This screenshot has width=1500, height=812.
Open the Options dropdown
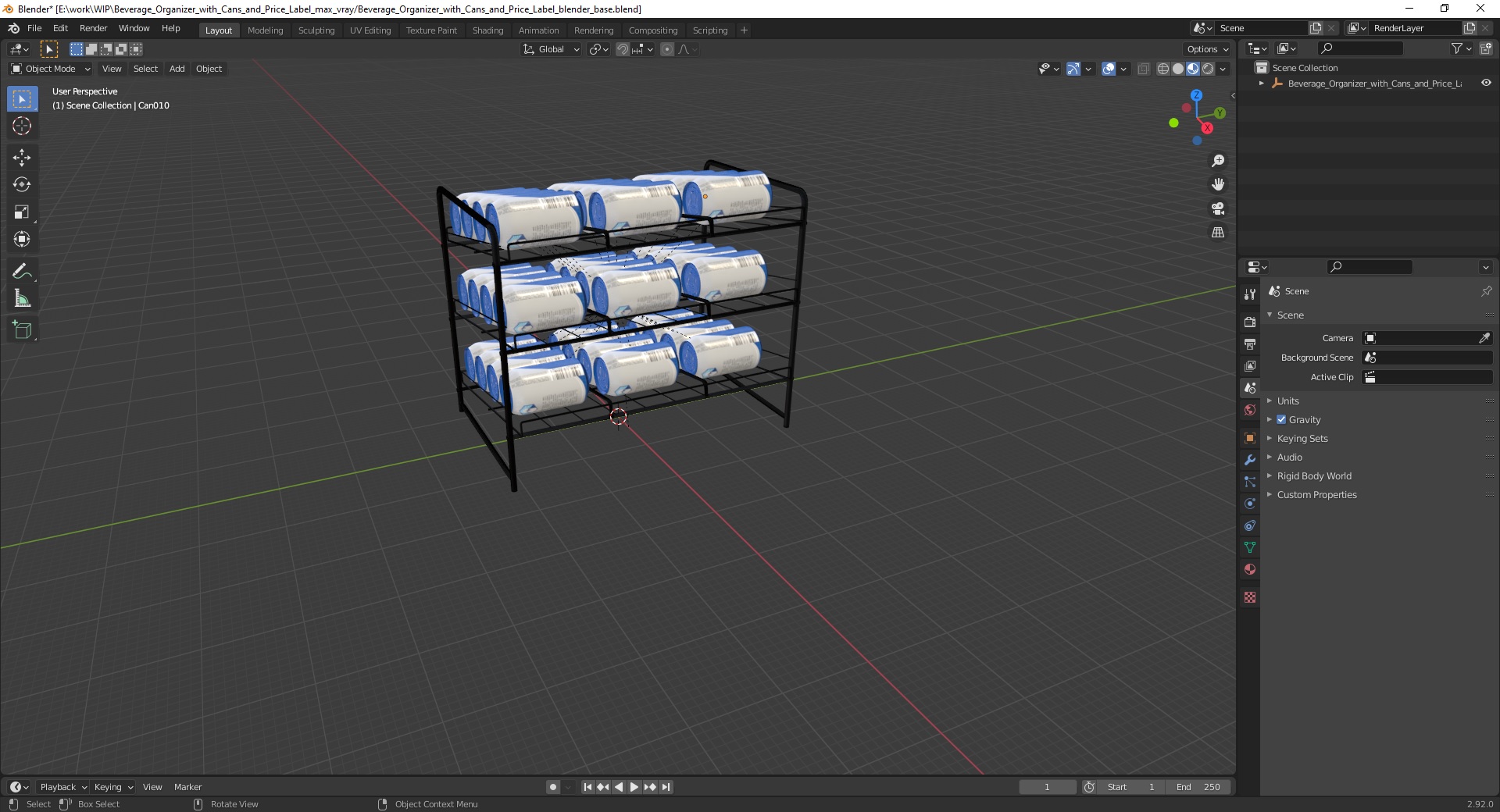(x=1208, y=49)
